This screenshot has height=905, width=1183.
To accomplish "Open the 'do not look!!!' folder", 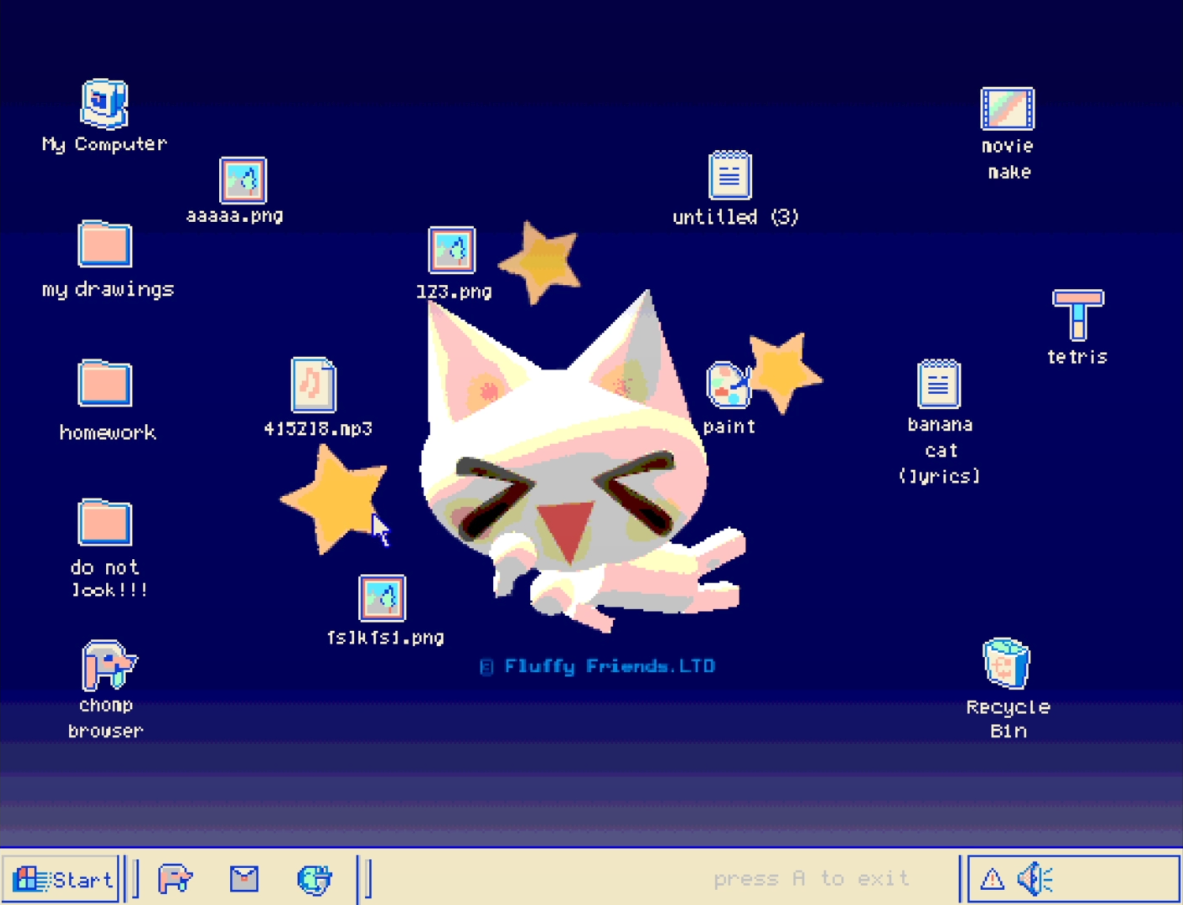I will (104, 522).
